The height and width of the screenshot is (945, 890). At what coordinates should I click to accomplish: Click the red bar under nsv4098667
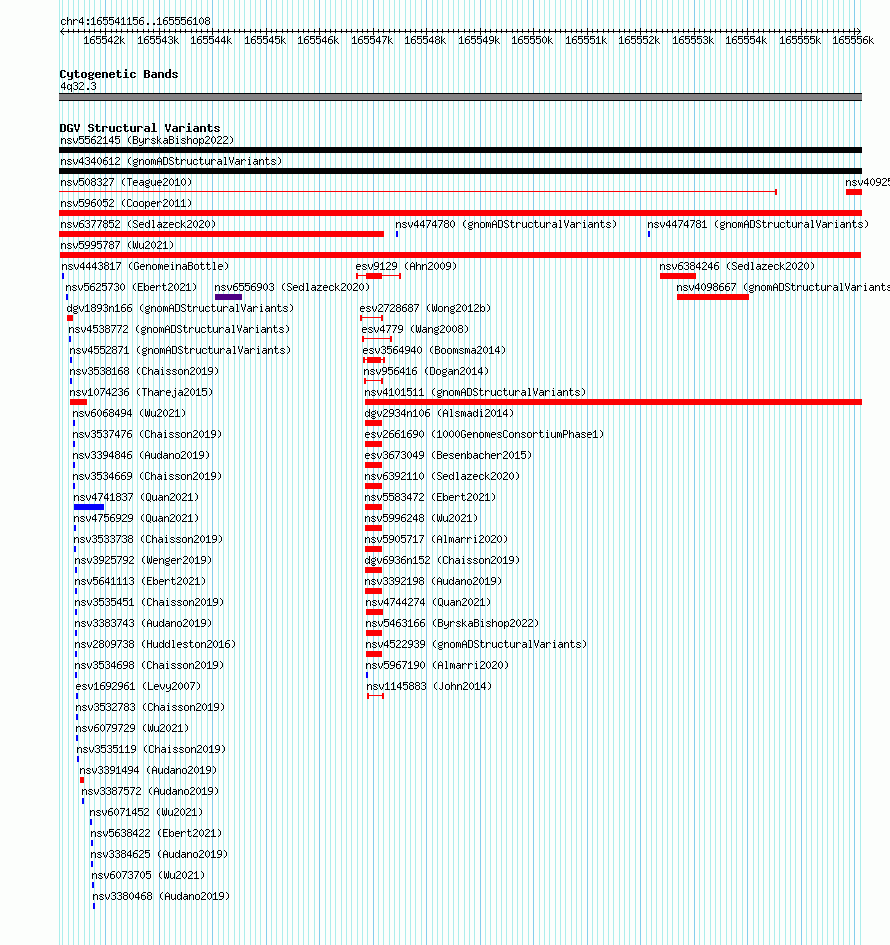(713, 297)
